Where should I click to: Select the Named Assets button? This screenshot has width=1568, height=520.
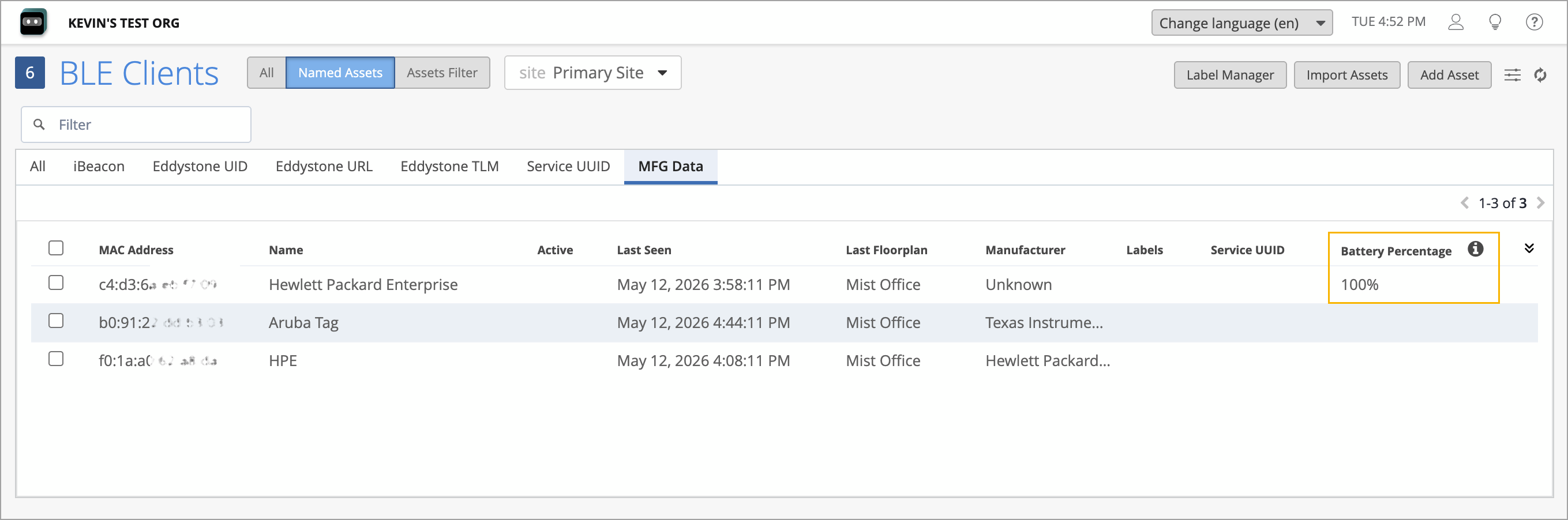coord(340,73)
